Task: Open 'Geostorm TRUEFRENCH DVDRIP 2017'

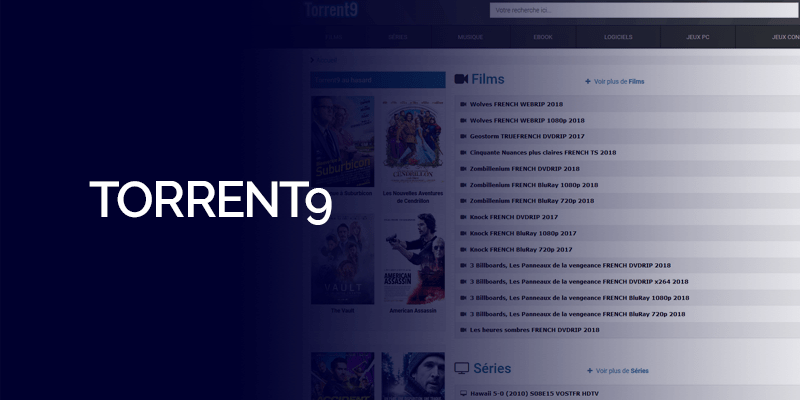Action: pos(527,136)
